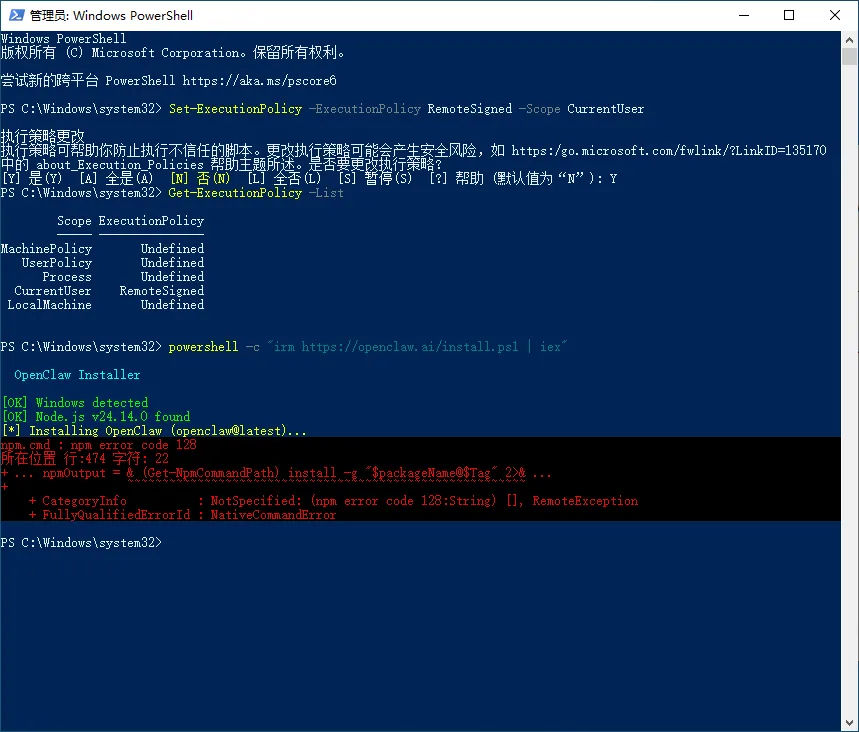Close the PowerShell window
This screenshot has height=732, width=859.
[835, 15]
